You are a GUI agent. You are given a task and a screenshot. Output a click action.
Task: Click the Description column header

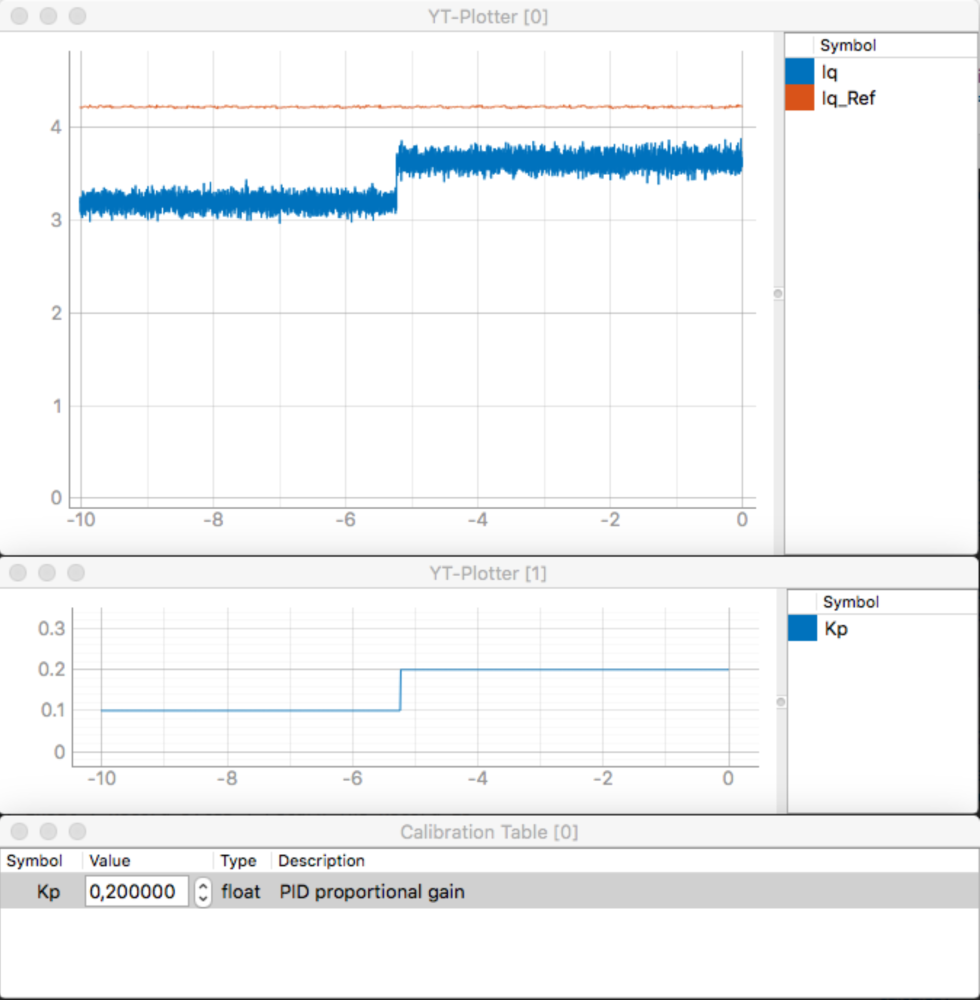coord(321,860)
